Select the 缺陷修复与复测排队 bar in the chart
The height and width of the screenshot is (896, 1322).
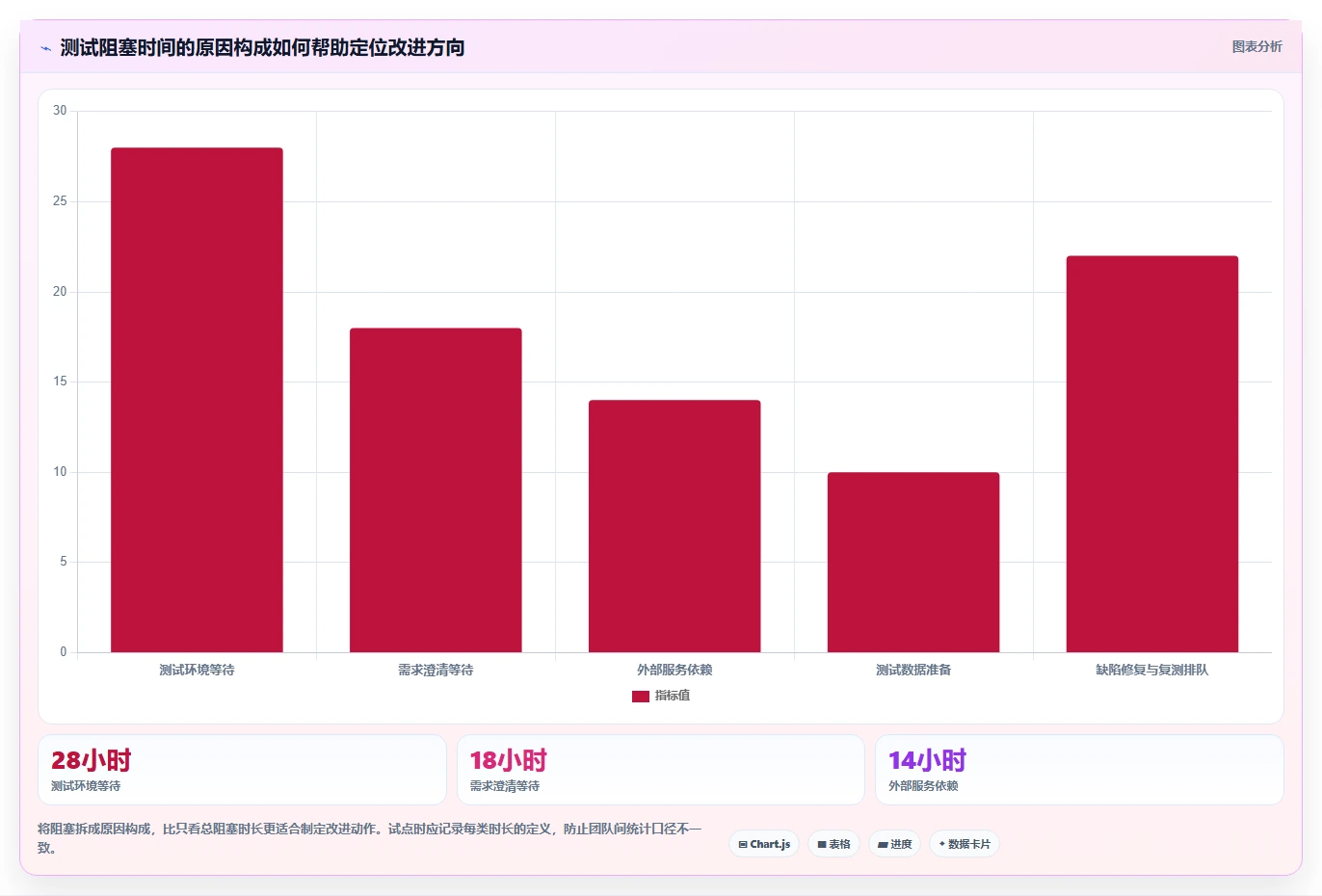pos(1152,454)
